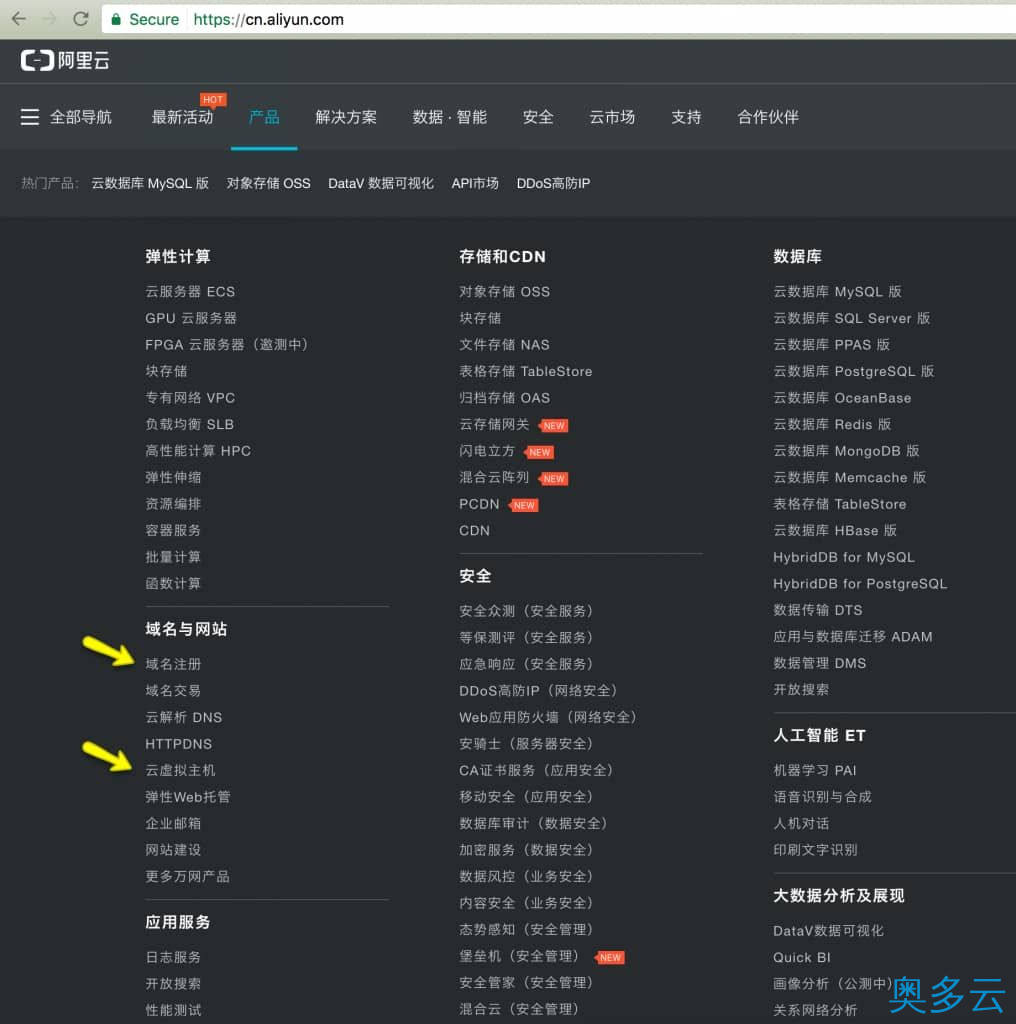Open Web应用防火墙（网络安全）link

pos(548,718)
